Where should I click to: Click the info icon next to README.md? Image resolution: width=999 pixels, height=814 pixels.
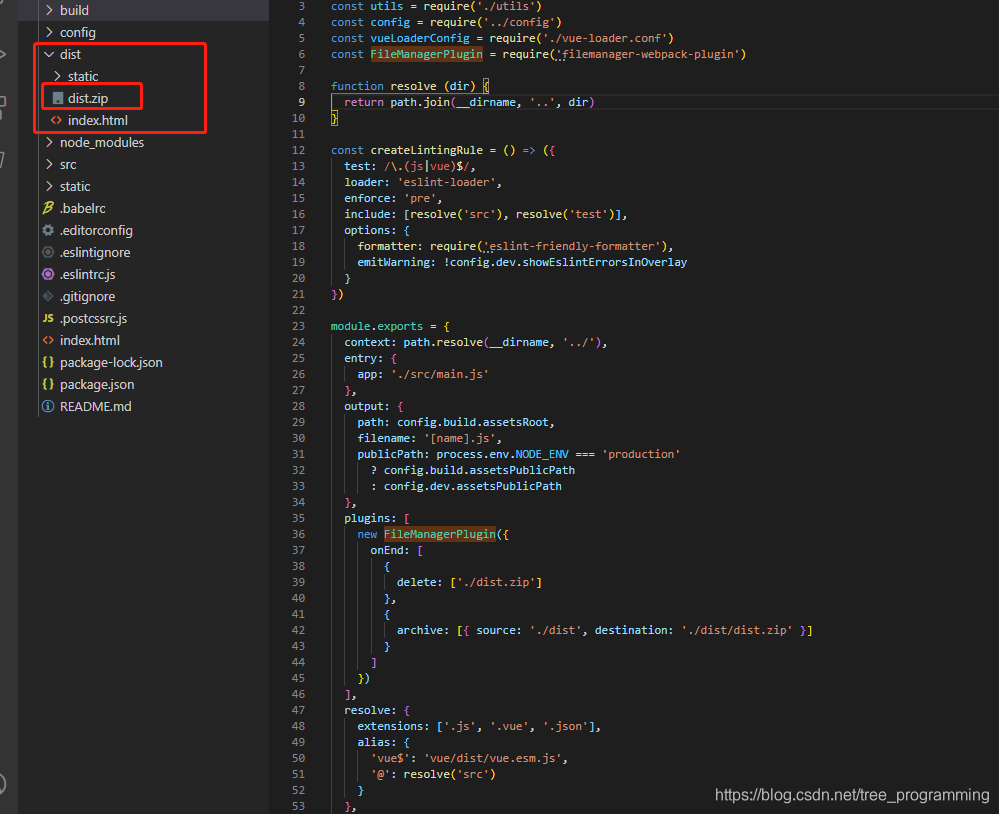pos(48,406)
